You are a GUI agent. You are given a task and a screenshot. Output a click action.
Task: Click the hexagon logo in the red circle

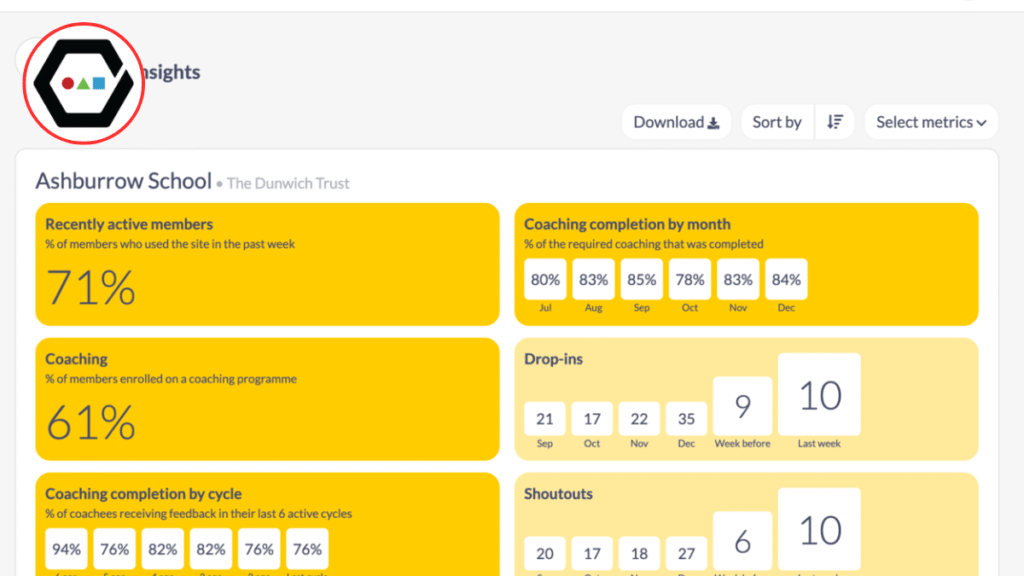point(83,83)
